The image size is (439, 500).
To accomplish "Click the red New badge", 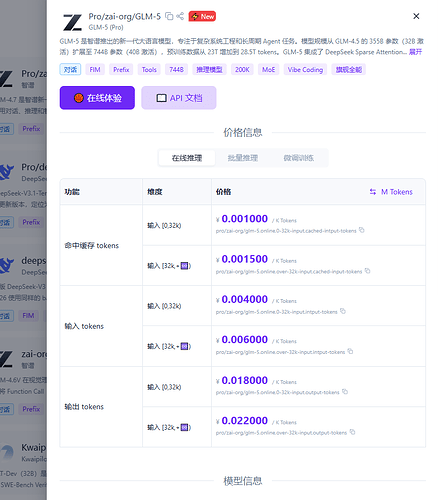I will 202,16.
